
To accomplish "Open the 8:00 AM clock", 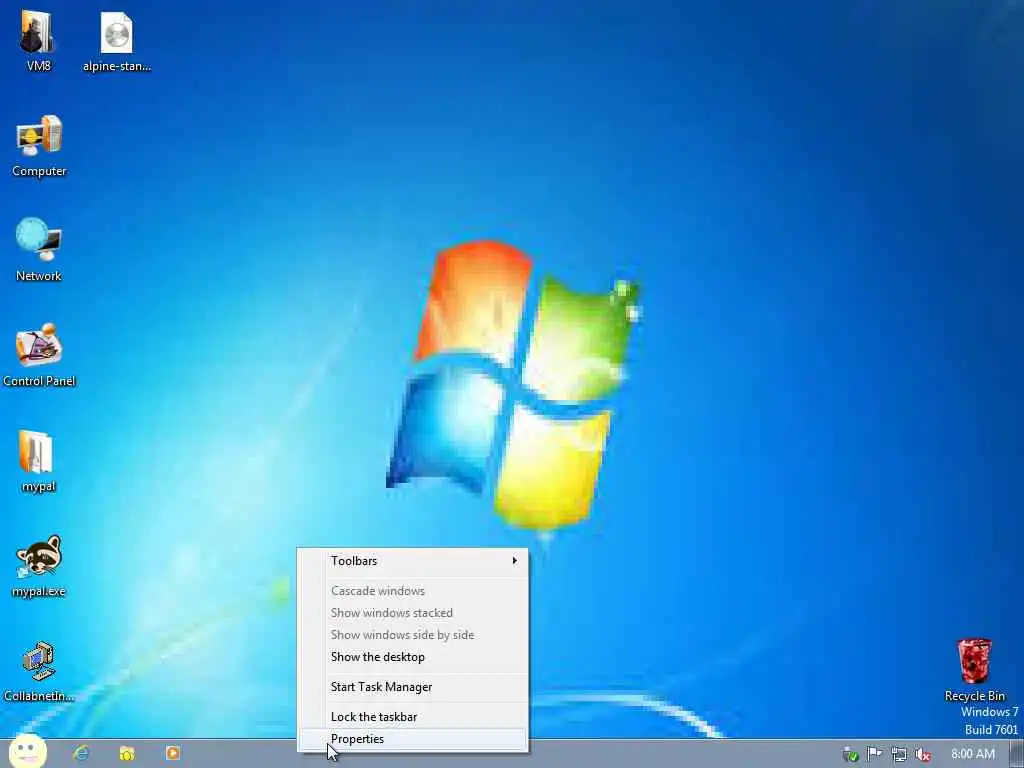I will (972, 754).
